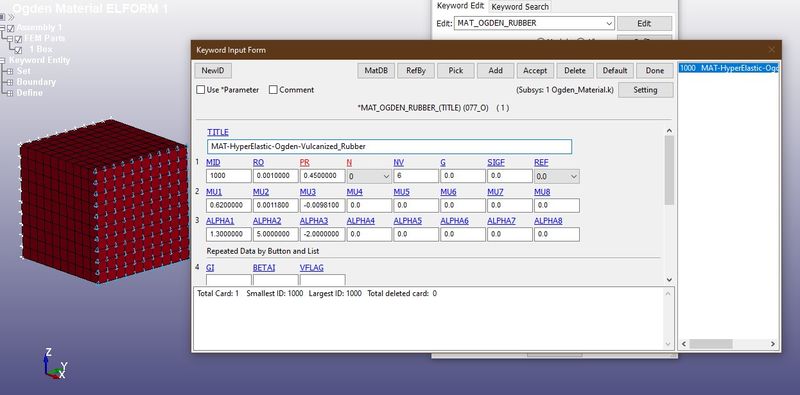
Task: Open the N dropdown
Action: coord(369,177)
